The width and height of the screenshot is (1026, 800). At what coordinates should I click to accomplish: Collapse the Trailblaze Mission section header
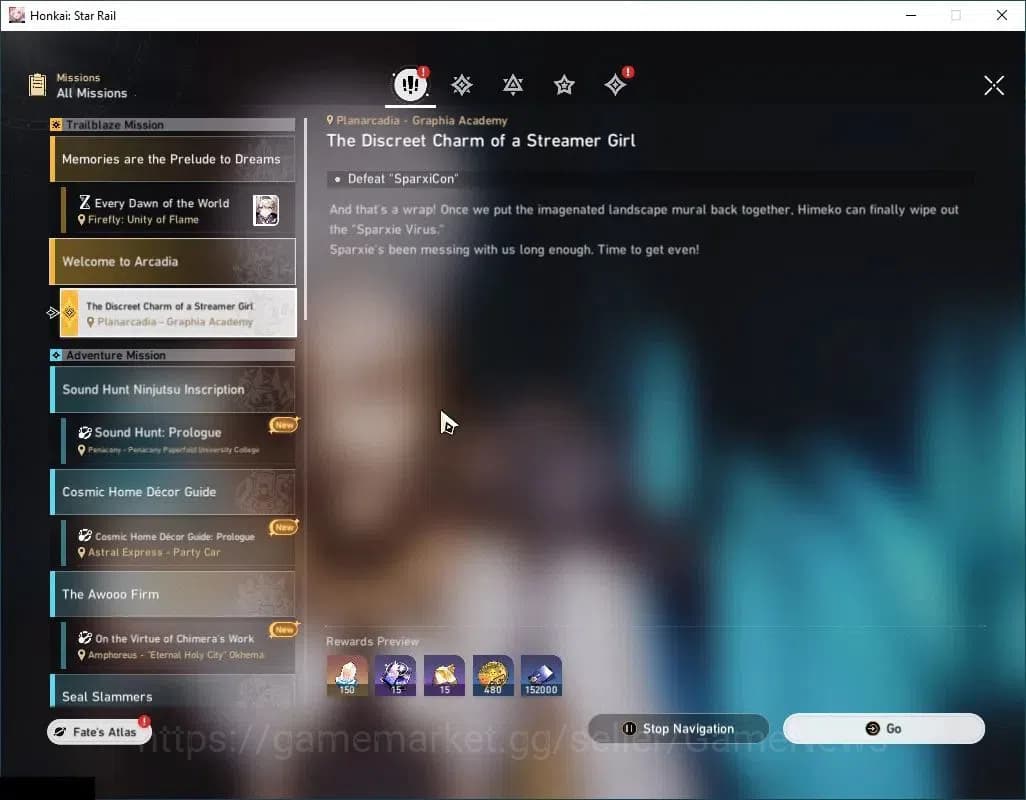click(x=172, y=125)
